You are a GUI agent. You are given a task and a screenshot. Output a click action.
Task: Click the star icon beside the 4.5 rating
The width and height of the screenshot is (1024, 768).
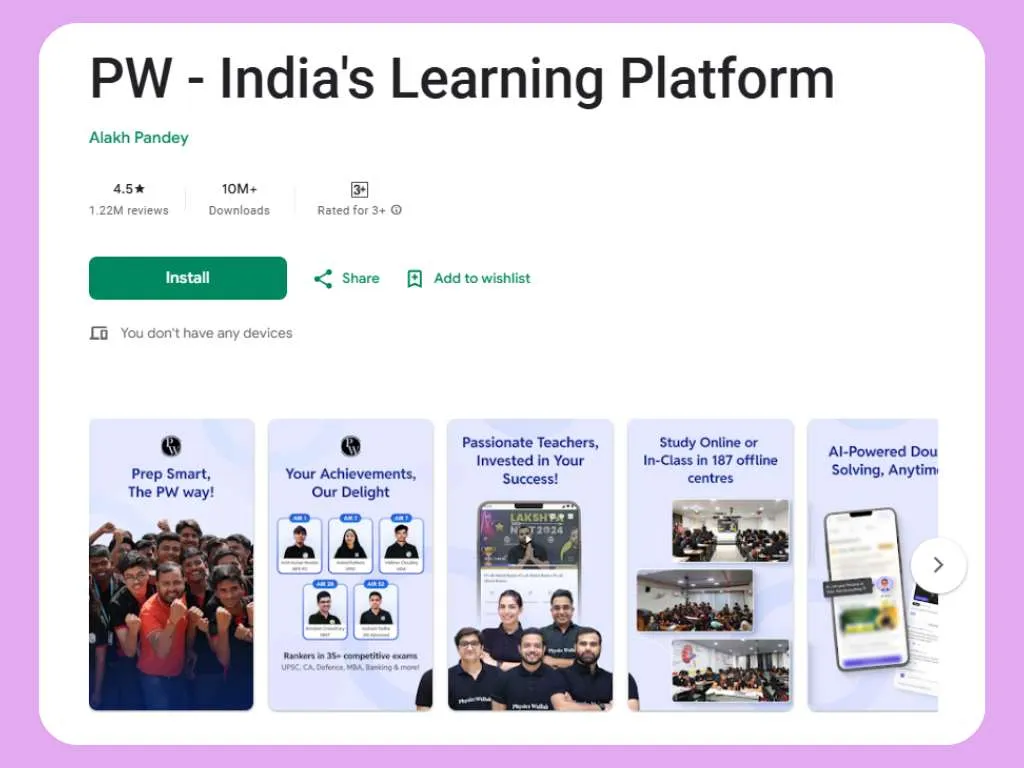[x=139, y=188]
